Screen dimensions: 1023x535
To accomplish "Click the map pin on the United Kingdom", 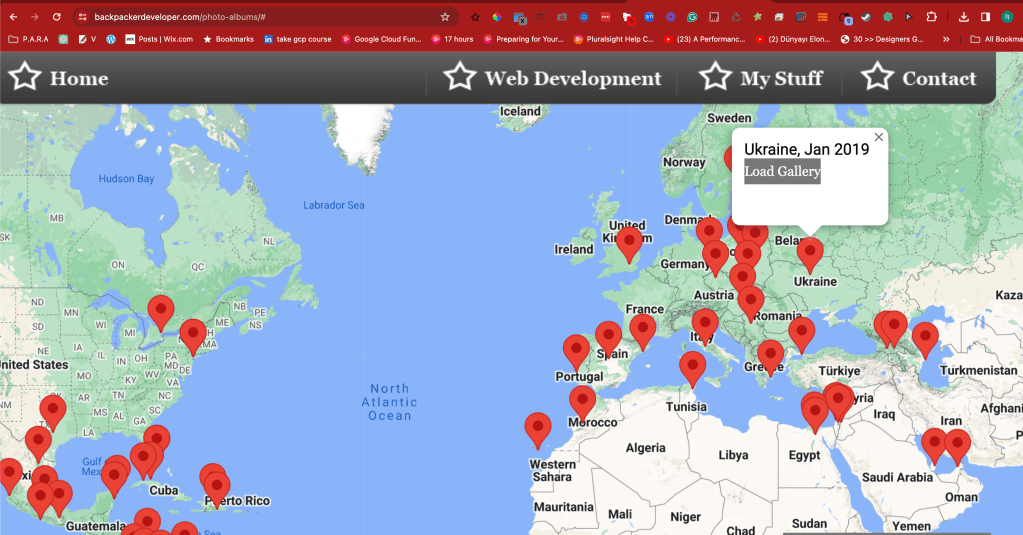I will click(x=629, y=245).
